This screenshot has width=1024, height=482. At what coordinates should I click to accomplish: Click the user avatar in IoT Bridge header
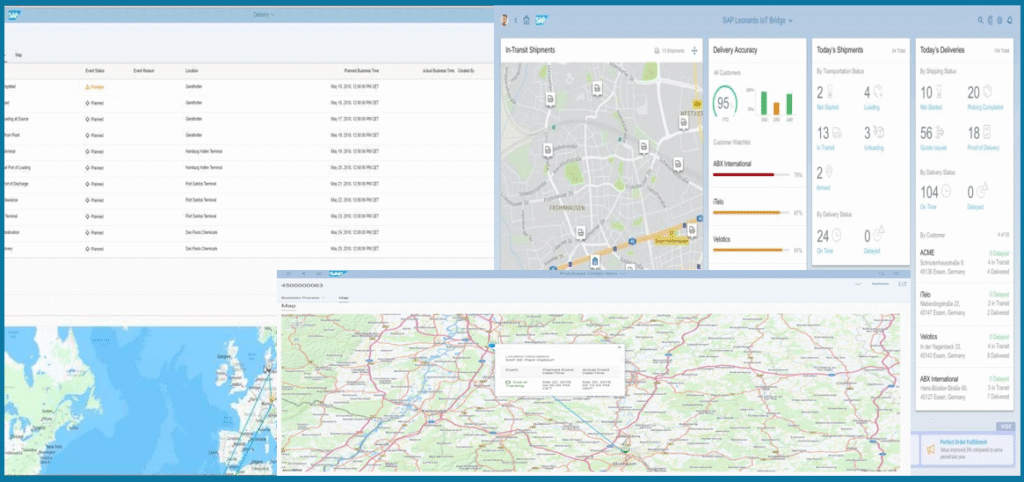(505, 20)
